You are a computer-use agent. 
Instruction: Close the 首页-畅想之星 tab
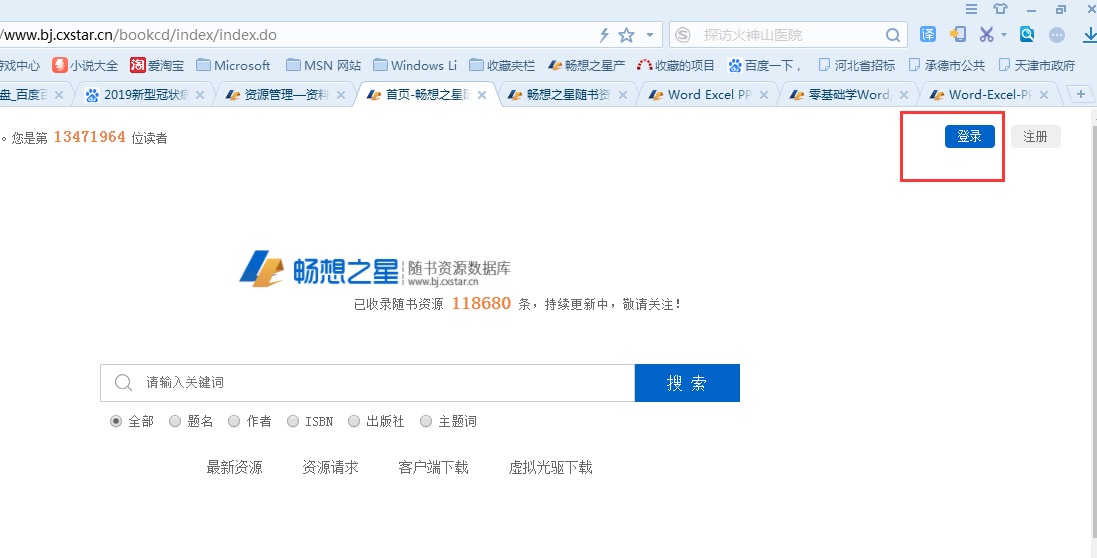pos(482,95)
